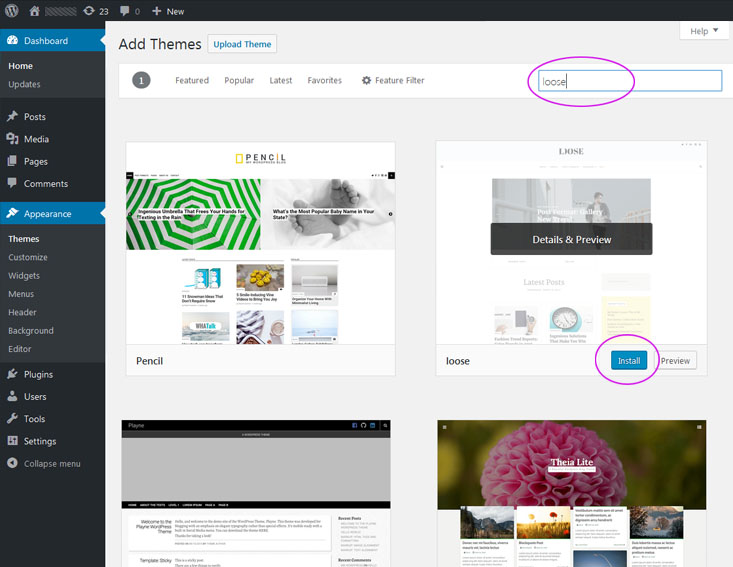The image size is (733, 567).
Task: Click the Add Themes heading
Action: pos(160,44)
